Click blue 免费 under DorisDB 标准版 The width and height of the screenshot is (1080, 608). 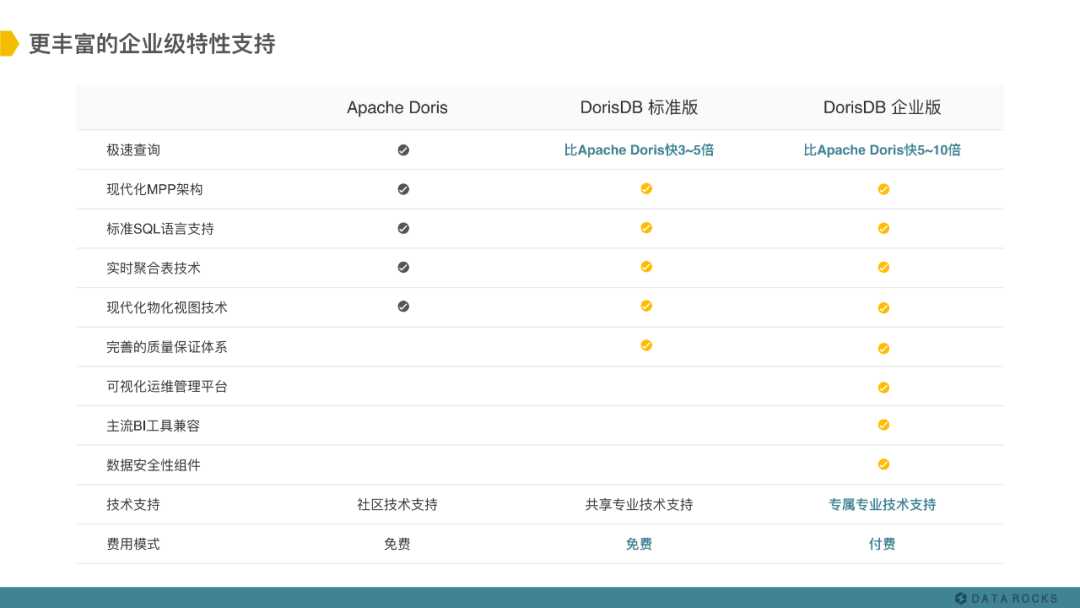click(x=639, y=544)
